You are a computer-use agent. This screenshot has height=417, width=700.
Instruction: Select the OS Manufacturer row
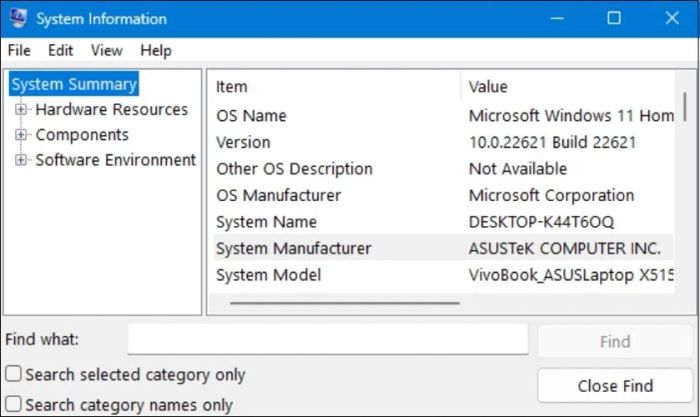tap(443, 195)
